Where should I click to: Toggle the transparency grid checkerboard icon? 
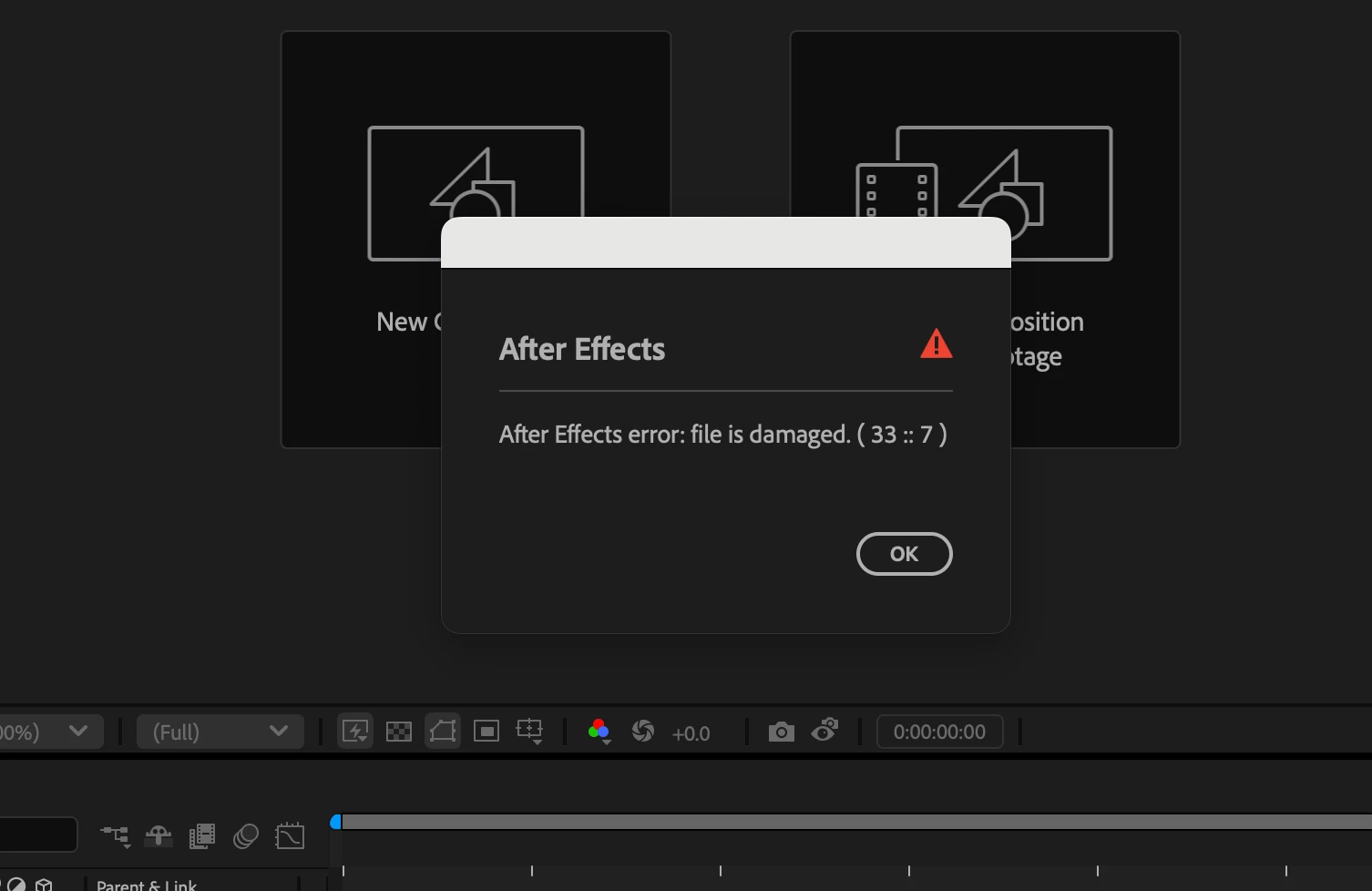tap(399, 731)
